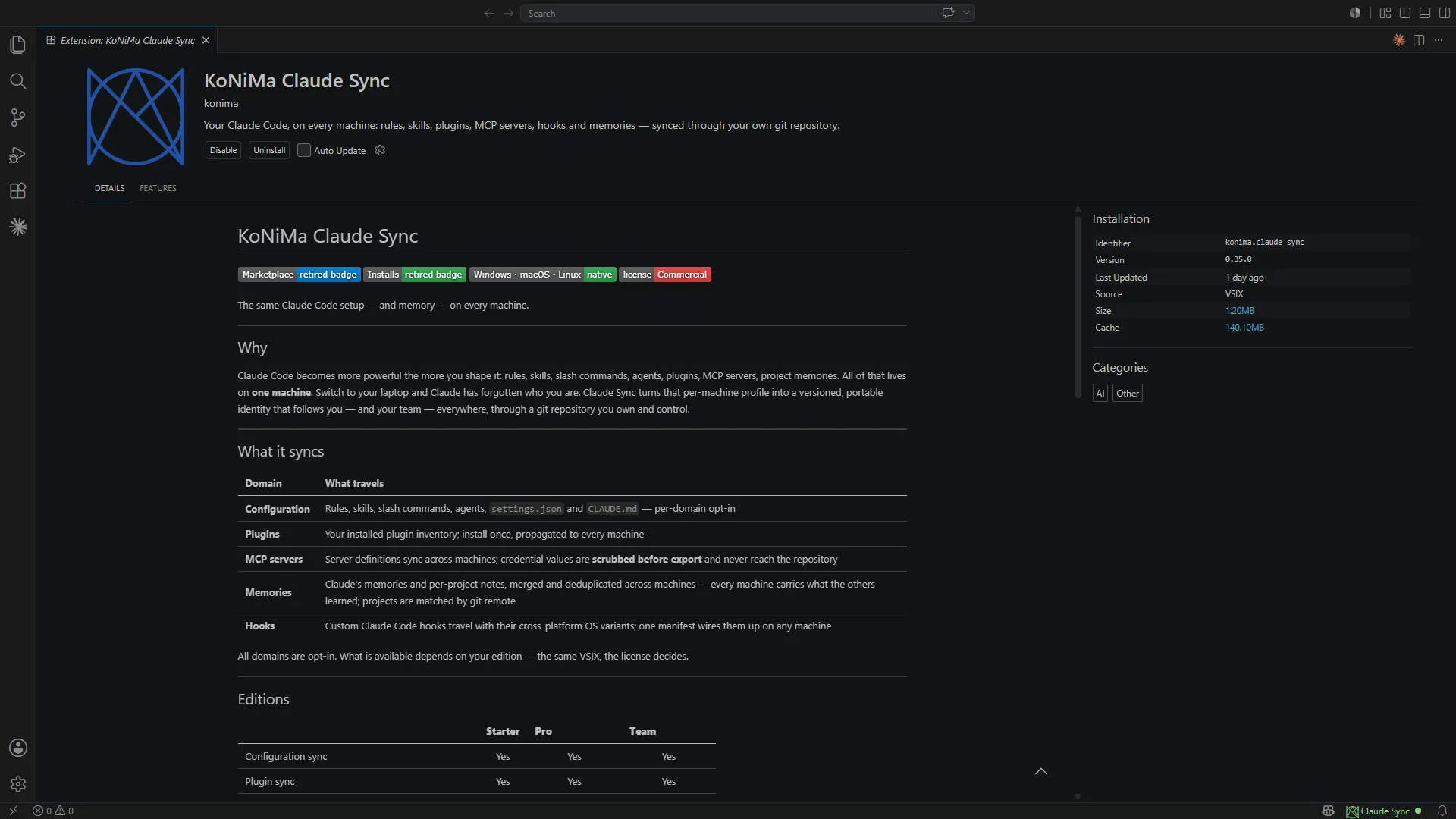The image size is (1456, 819).
Task: Go forward with the right arrow
Action: [x=509, y=13]
